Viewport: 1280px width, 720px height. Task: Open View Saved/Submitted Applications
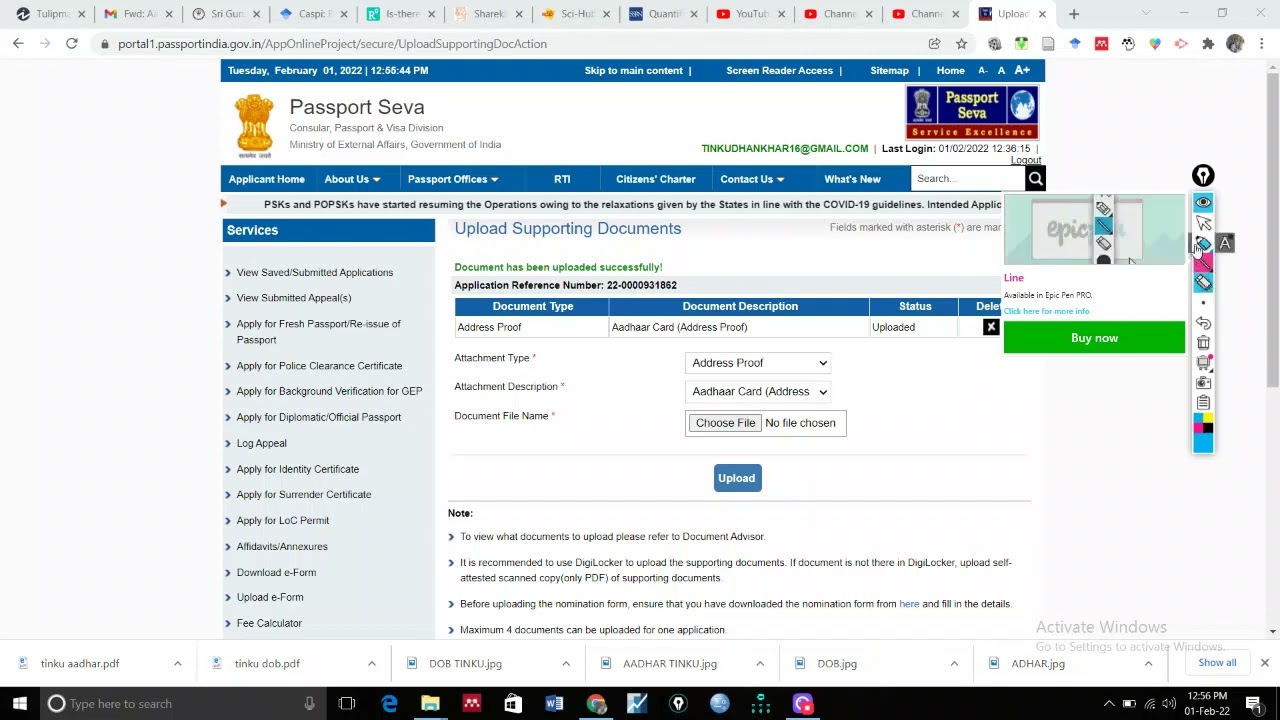tap(315, 272)
